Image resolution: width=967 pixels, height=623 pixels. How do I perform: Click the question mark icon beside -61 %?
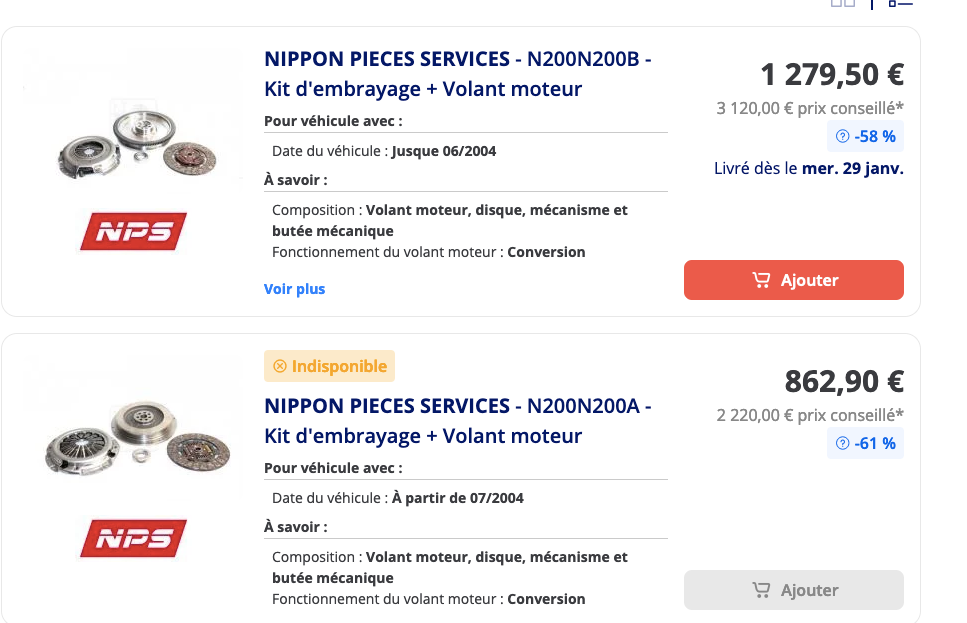coord(842,443)
